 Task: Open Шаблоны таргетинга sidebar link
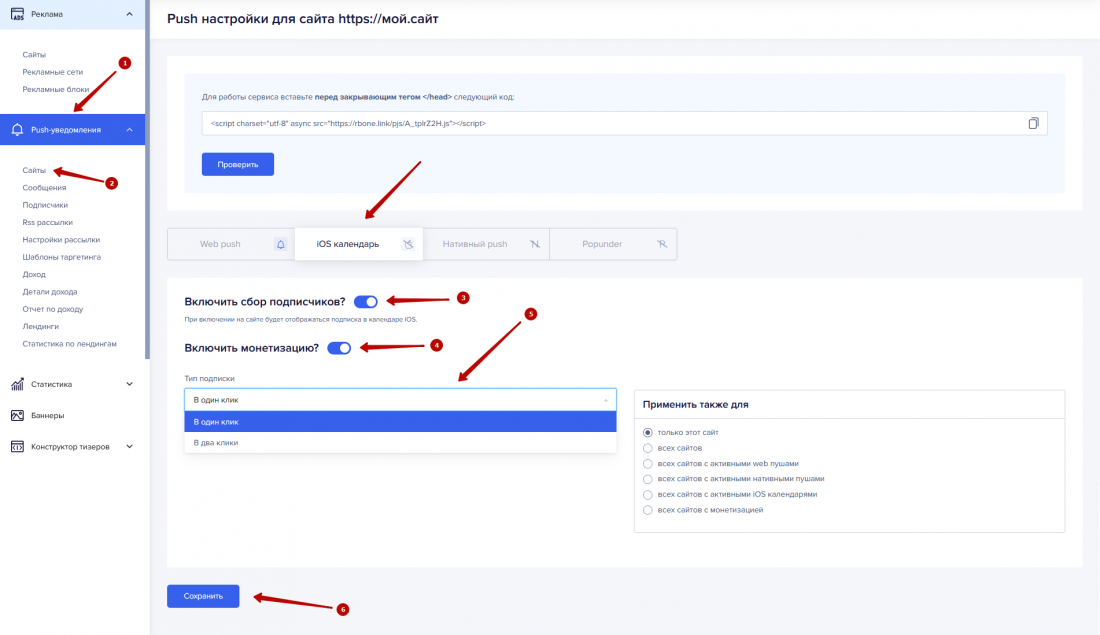point(62,258)
